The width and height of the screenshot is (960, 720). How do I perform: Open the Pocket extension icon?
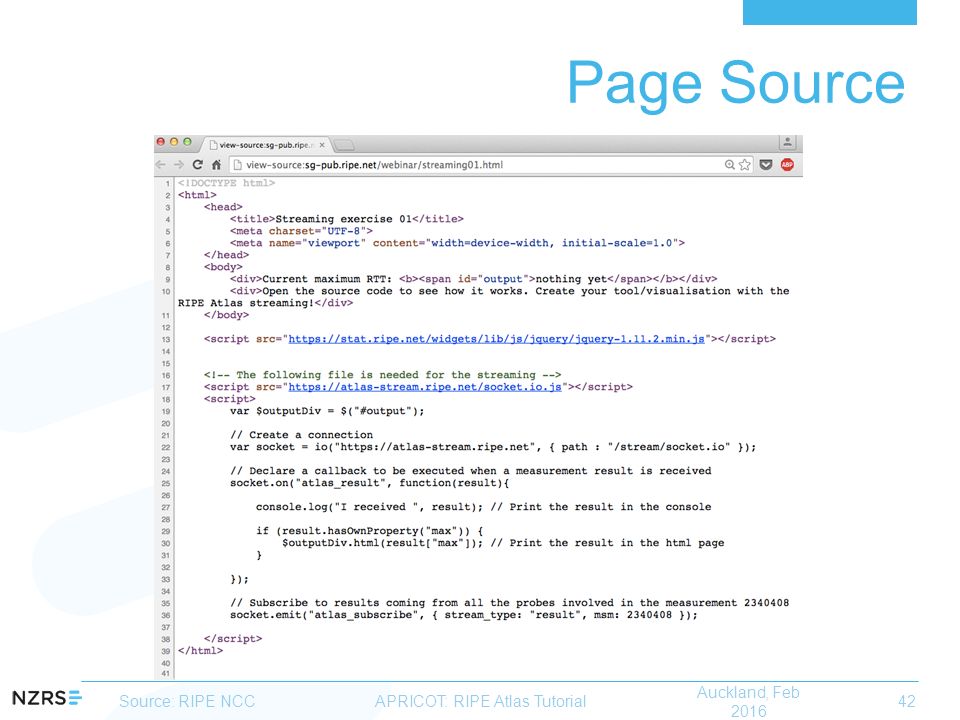coord(766,165)
